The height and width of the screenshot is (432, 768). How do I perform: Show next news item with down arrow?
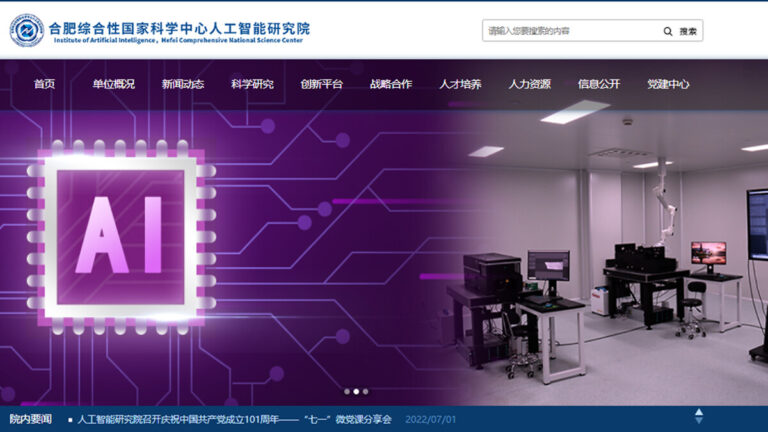tap(699, 421)
